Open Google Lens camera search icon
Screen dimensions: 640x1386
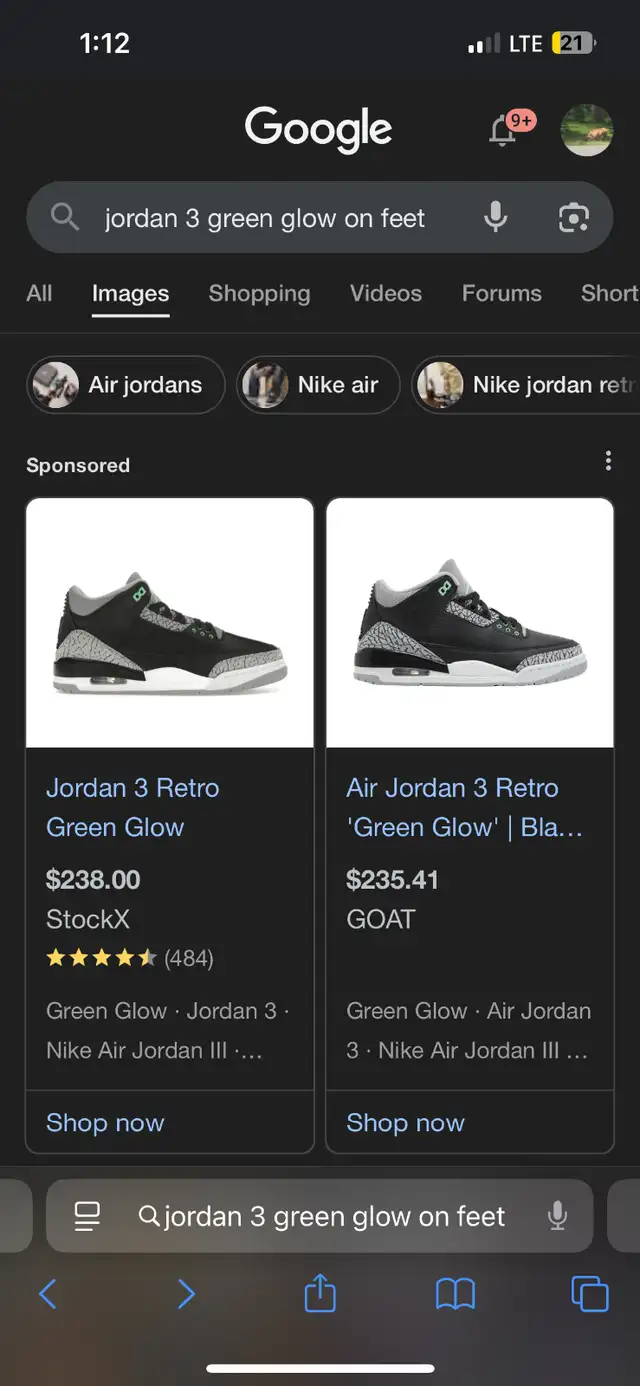click(x=573, y=217)
